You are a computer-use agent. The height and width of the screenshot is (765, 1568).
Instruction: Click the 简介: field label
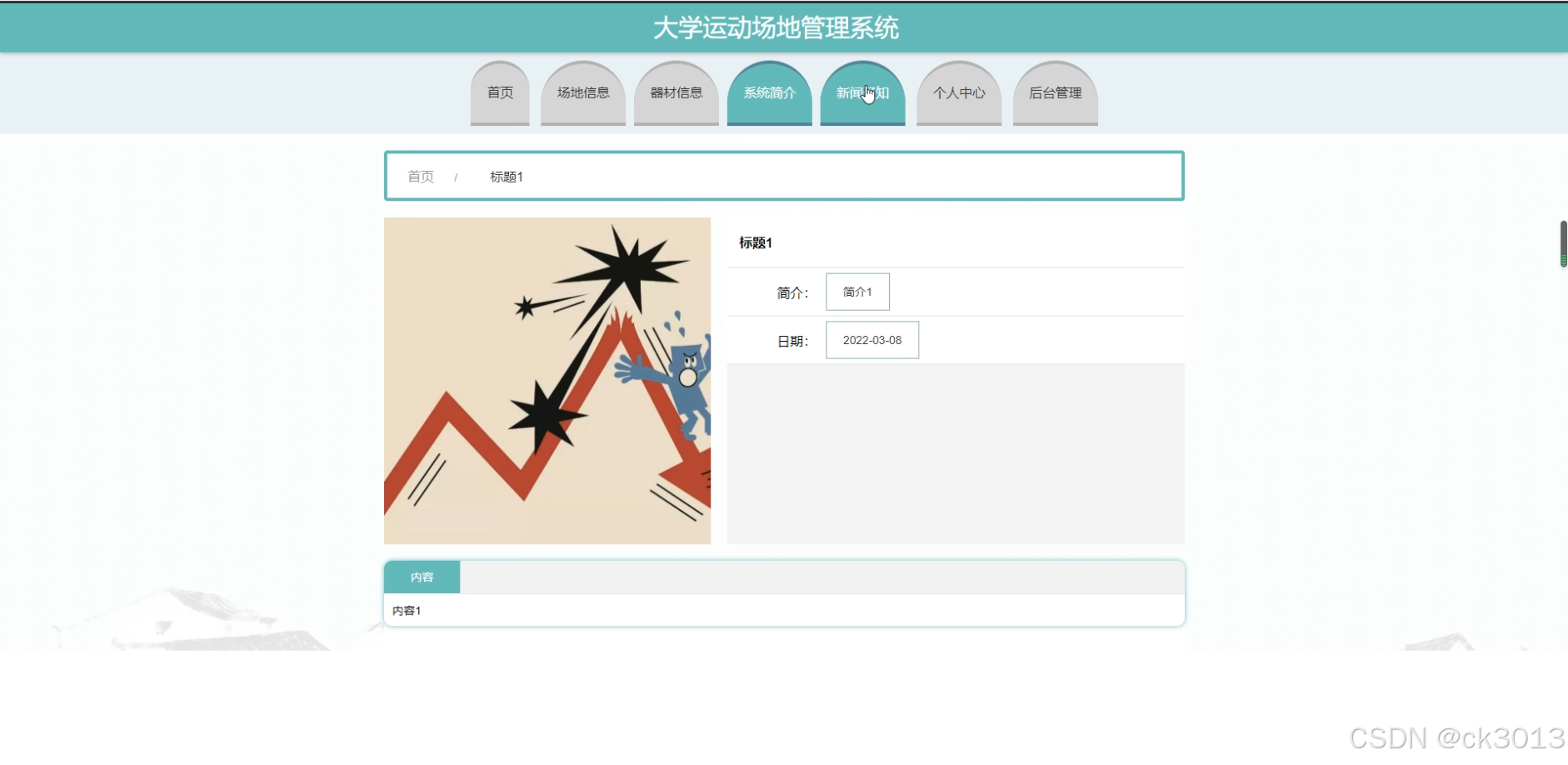tap(792, 292)
